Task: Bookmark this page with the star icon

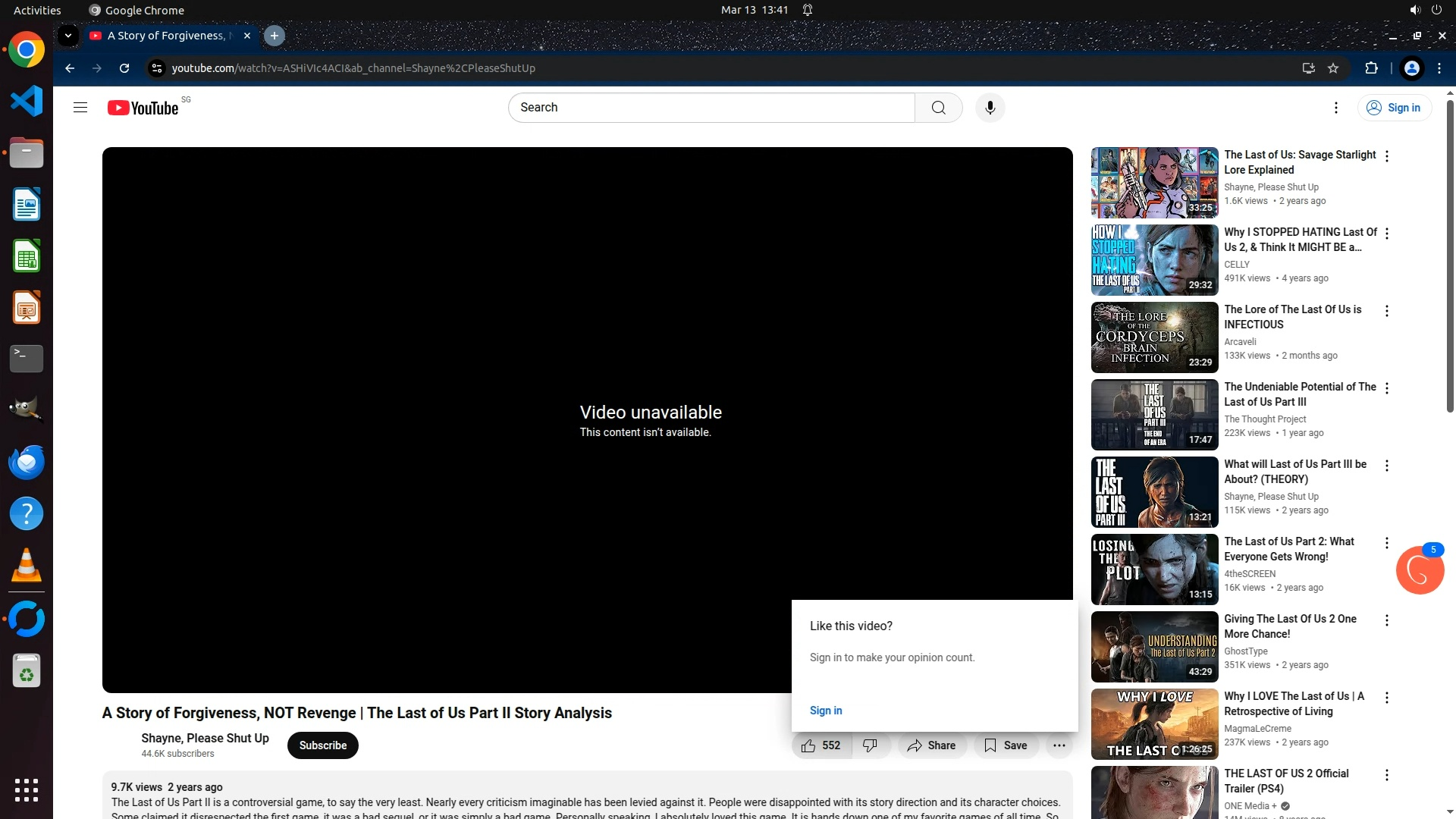Action: [x=1333, y=68]
